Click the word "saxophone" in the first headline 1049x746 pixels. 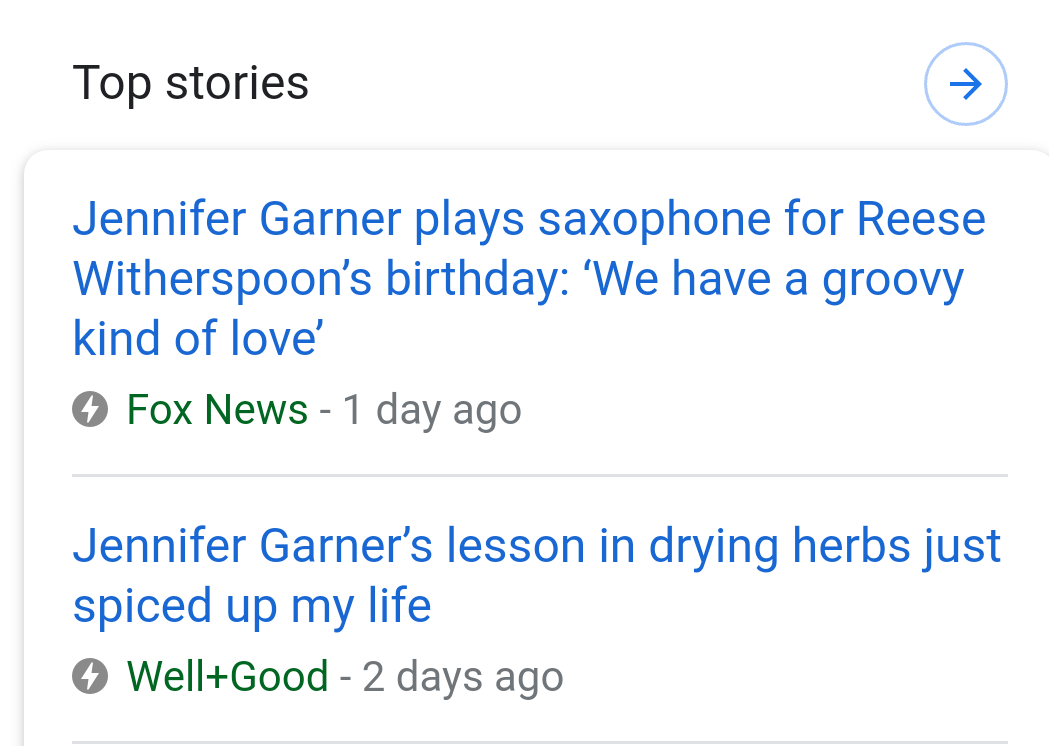click(654, 220)
